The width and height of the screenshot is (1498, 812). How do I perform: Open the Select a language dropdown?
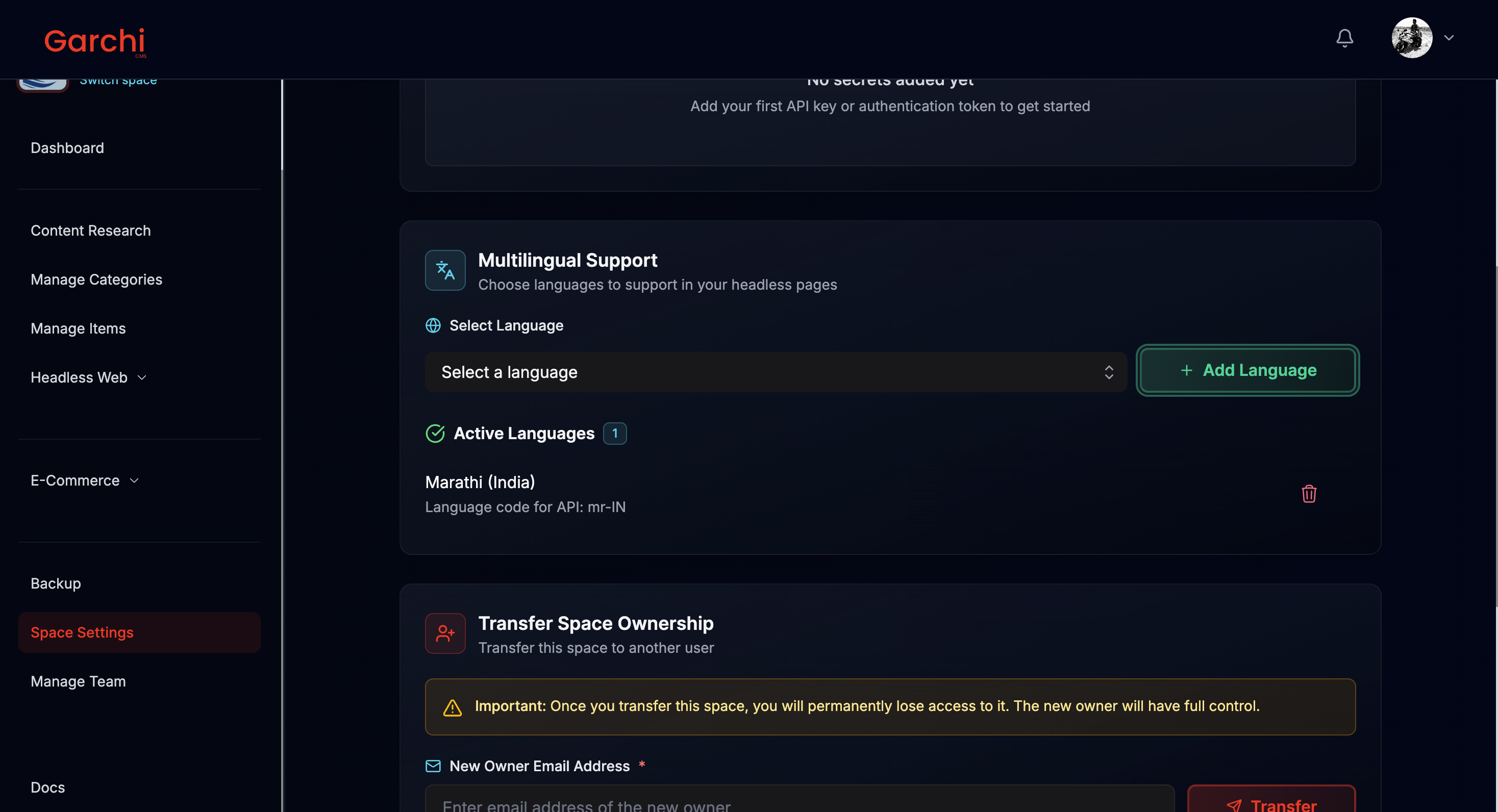[775, 372]
